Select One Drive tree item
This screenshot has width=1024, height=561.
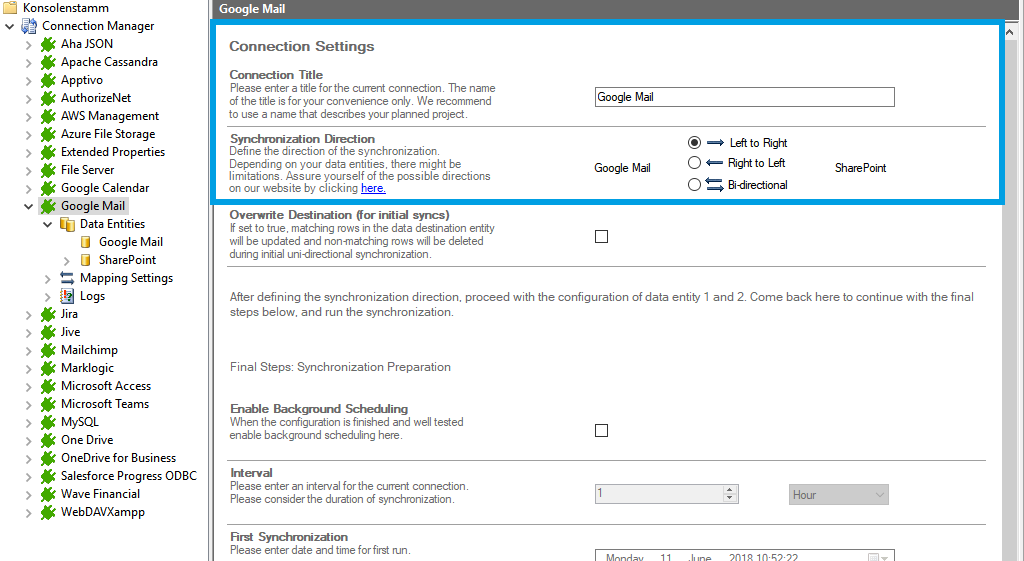pyautogui.click(x=87, y=440)
